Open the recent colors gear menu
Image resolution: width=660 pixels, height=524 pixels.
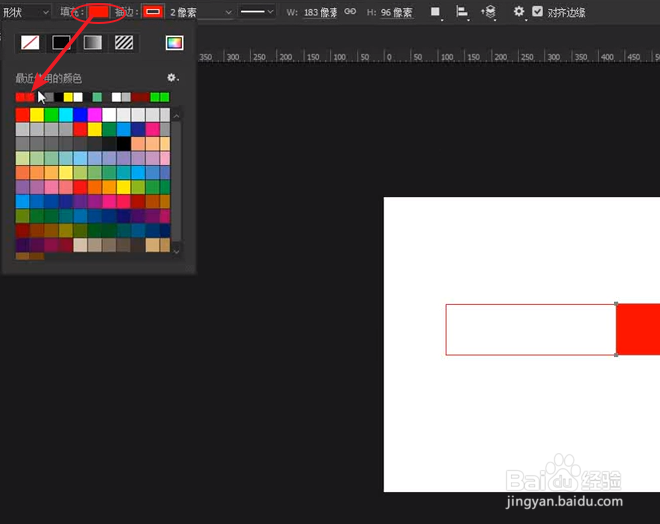tap(172, 77)
